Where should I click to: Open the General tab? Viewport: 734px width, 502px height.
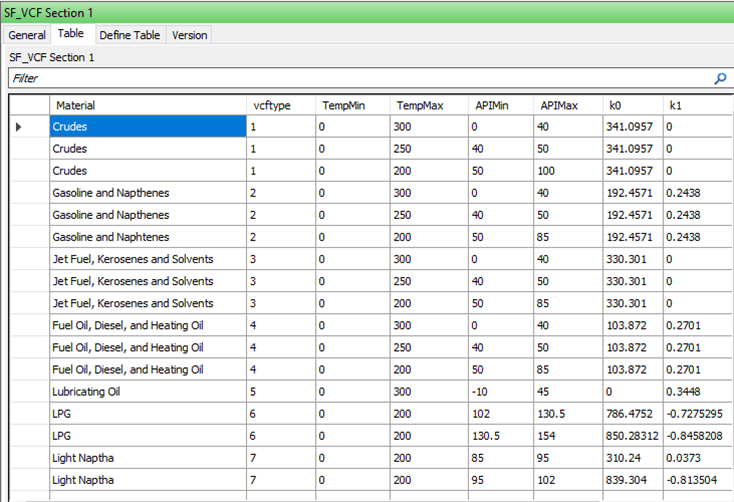[x=27, y=35]
